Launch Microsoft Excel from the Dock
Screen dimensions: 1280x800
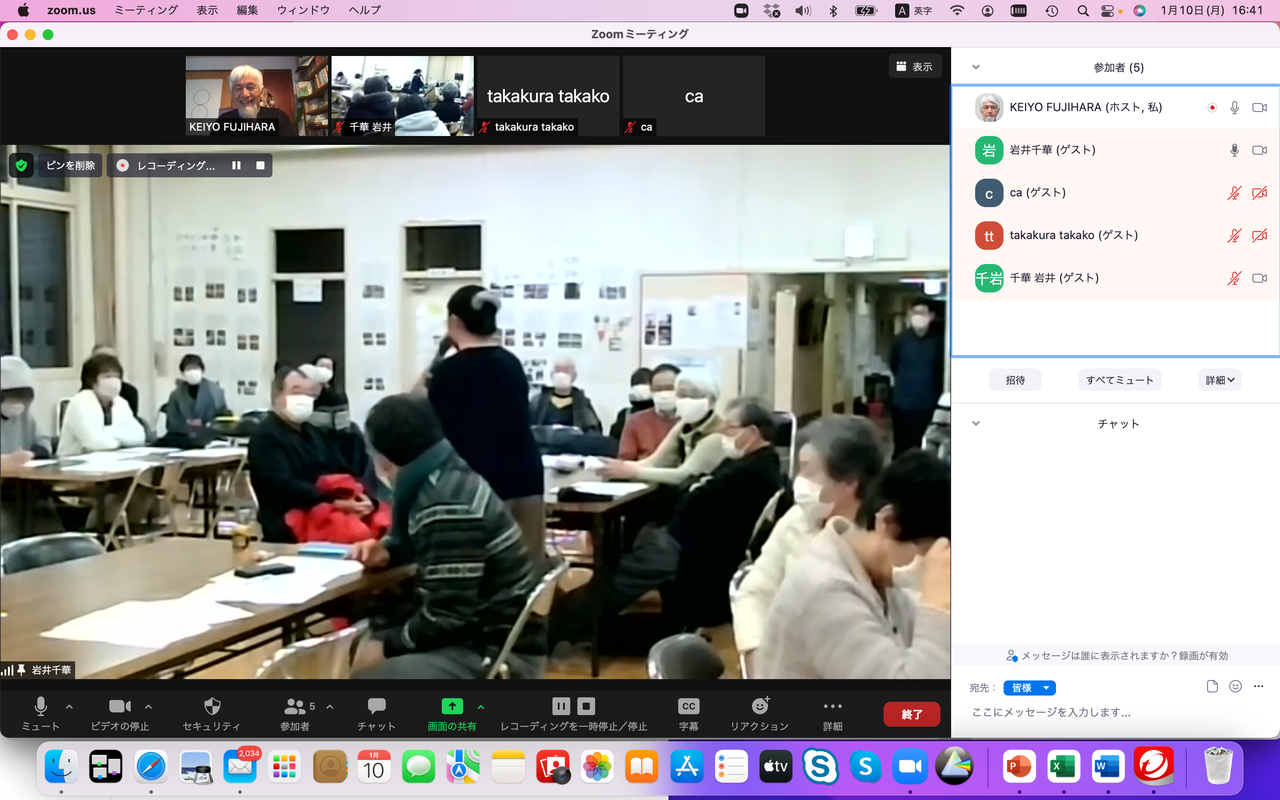pos(1062,767)
